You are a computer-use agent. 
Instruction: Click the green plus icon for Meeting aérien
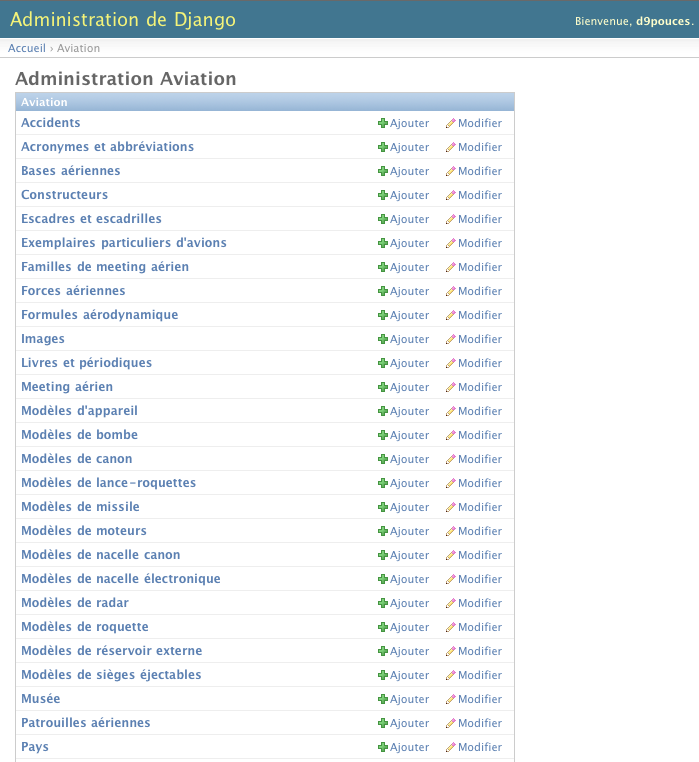pos(383,387)
